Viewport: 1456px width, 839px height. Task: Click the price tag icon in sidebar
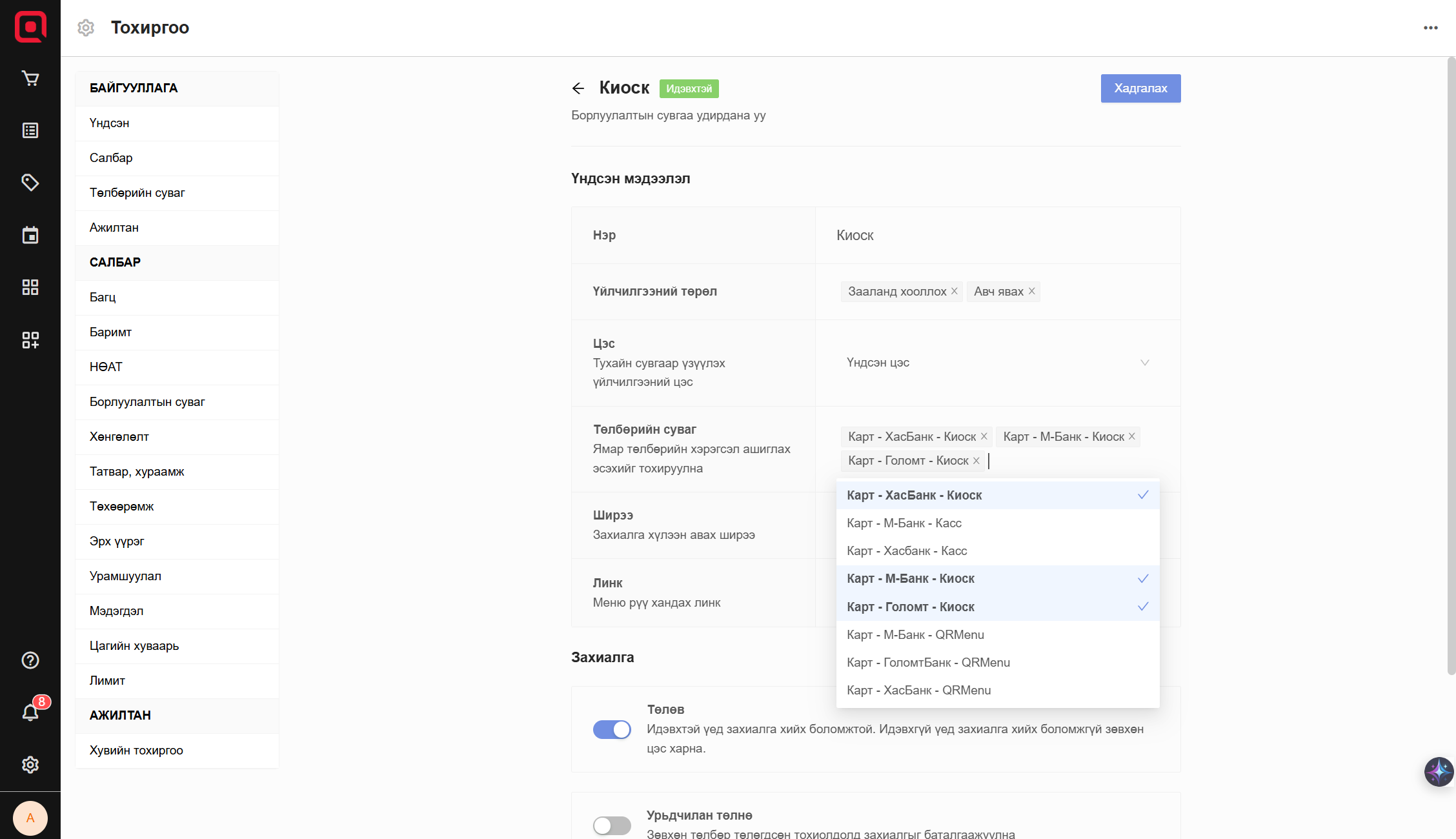pyautogui.click(x=30, y=183)
